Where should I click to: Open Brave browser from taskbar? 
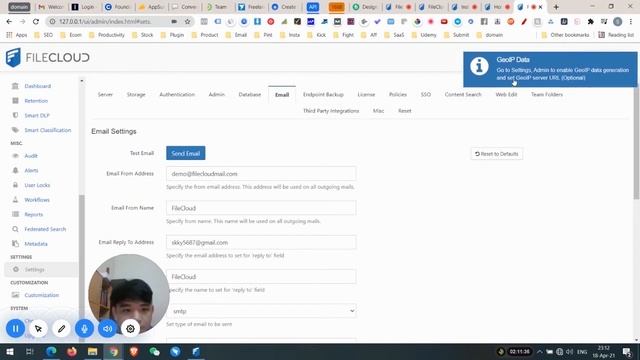tap(134, 351)
